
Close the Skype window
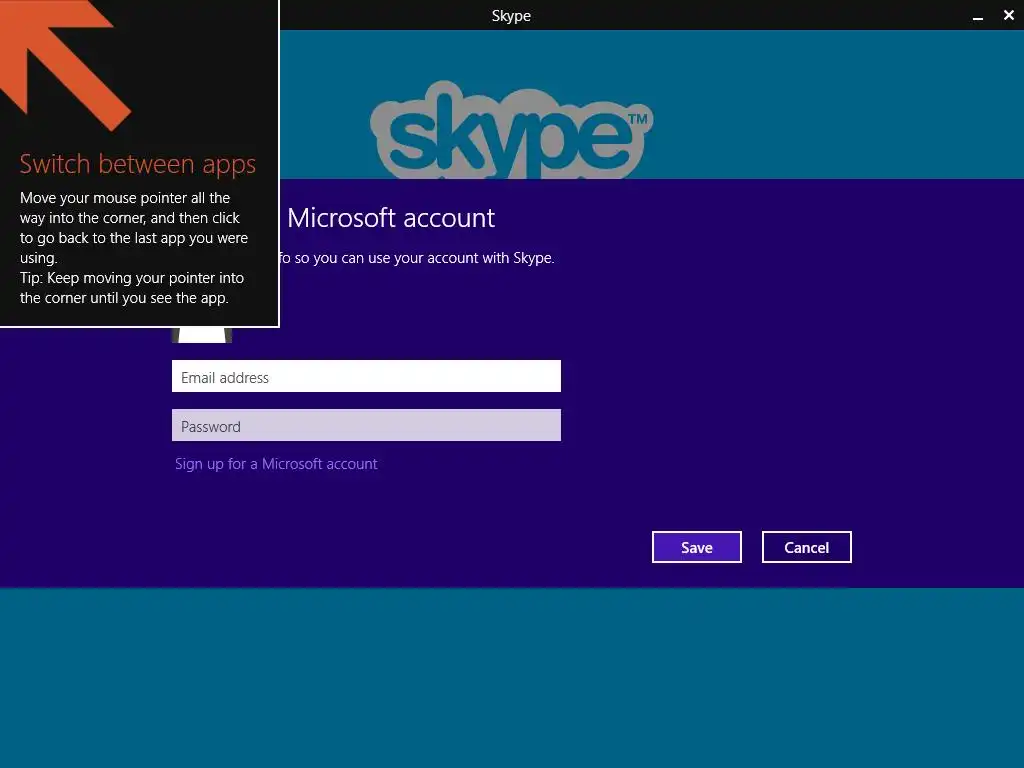coord(1008,15)
